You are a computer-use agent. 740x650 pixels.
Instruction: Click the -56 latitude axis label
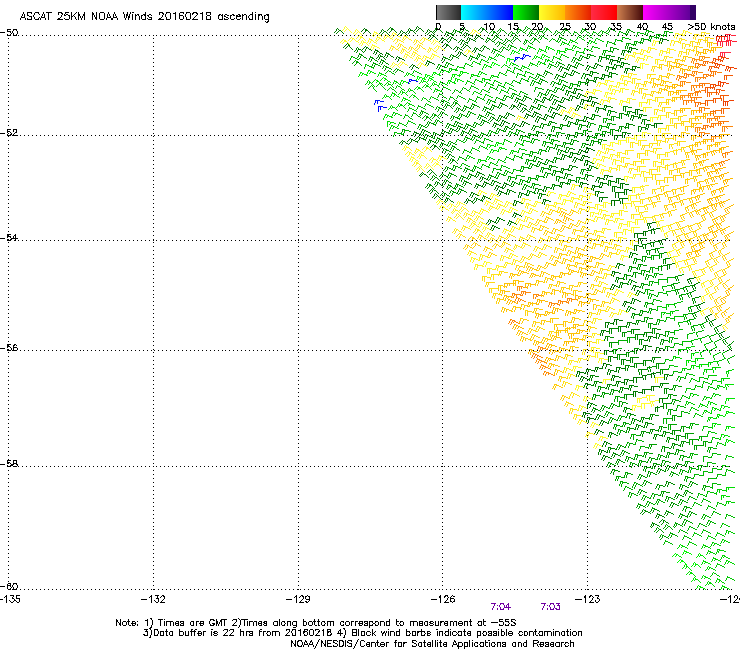(10, 348)
